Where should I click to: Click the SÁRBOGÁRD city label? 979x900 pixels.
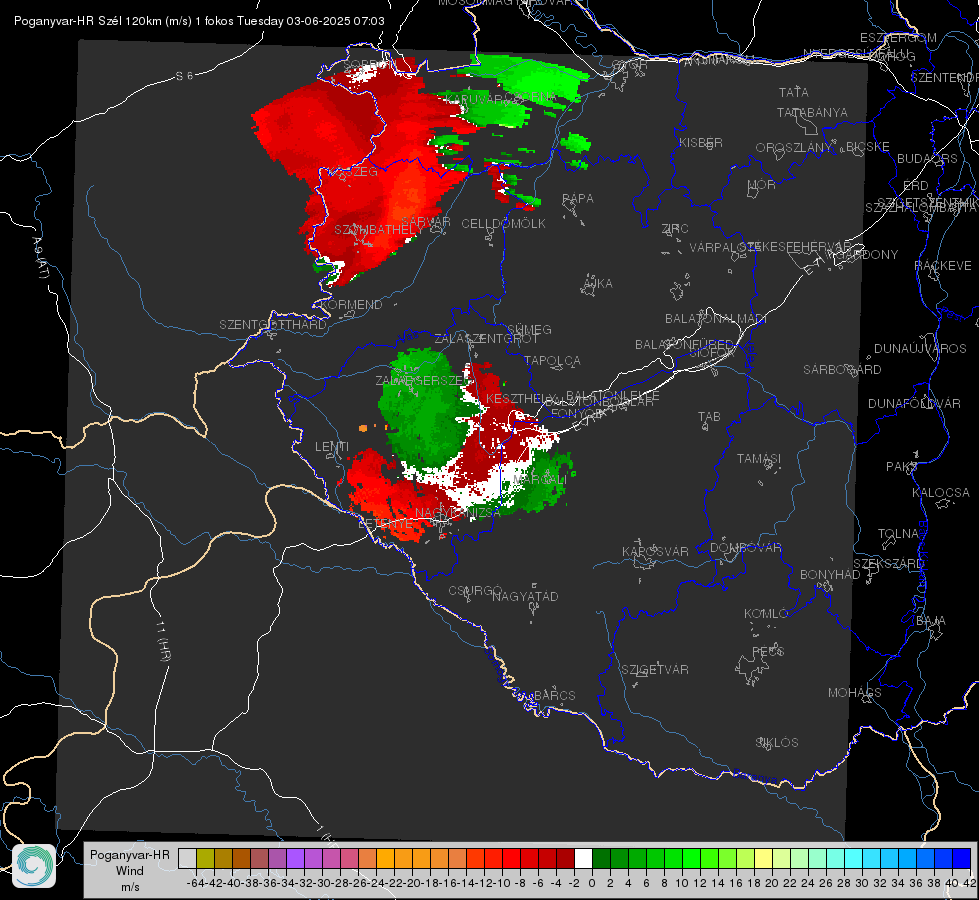tap(842, 370)
